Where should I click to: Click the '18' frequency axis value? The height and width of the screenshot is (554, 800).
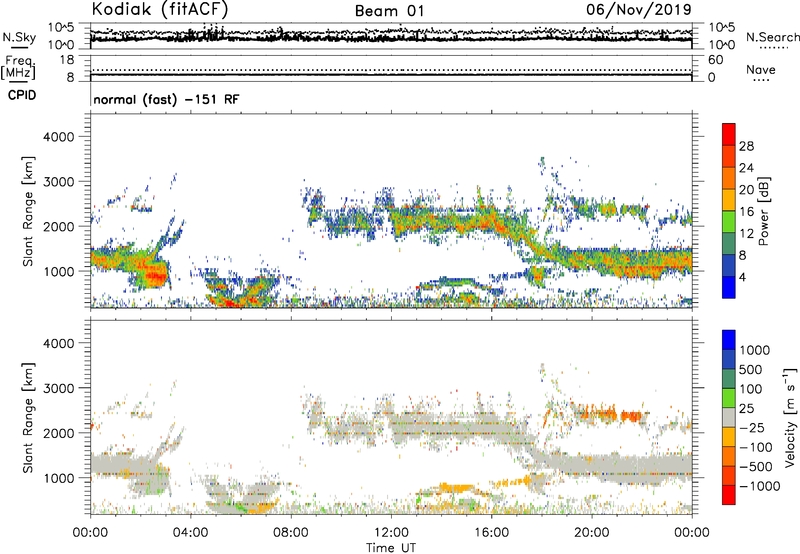click(x=66, y=60)
